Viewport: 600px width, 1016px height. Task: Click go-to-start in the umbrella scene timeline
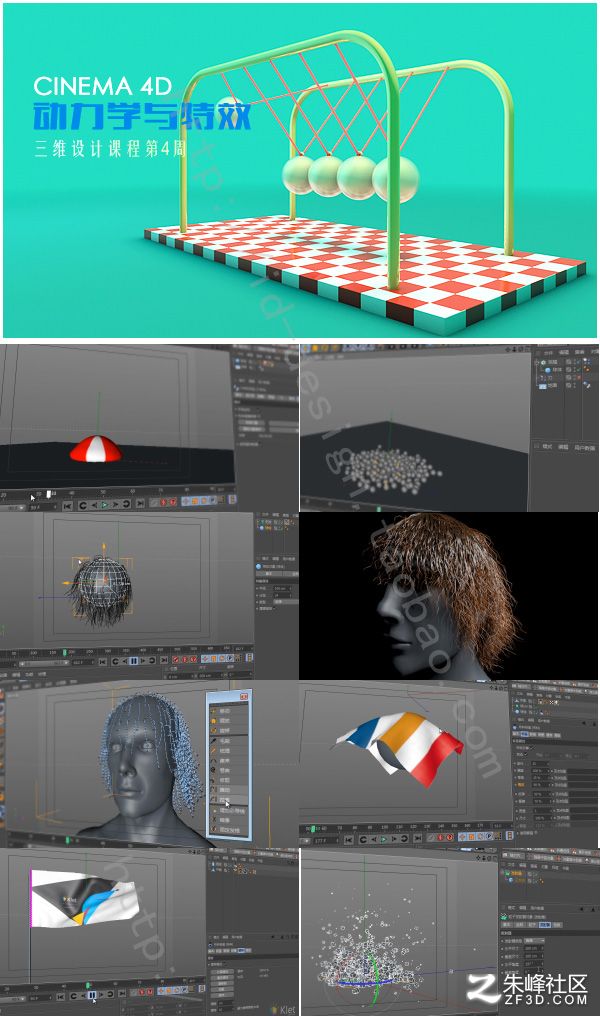pos(68,506)
